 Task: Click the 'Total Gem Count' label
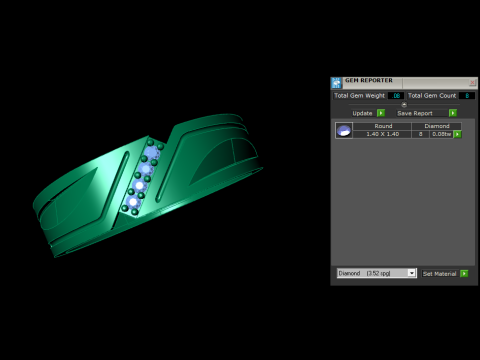[432, 96]
